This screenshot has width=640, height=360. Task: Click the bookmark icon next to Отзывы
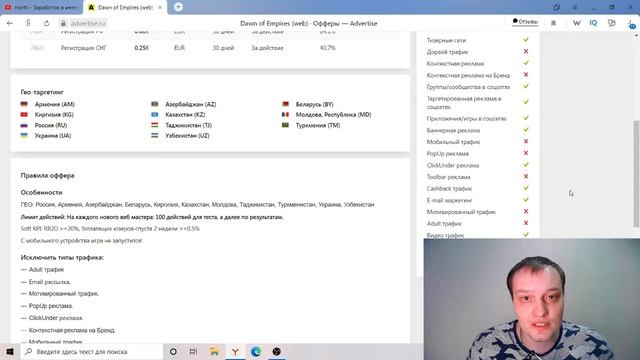pos(553,23)
